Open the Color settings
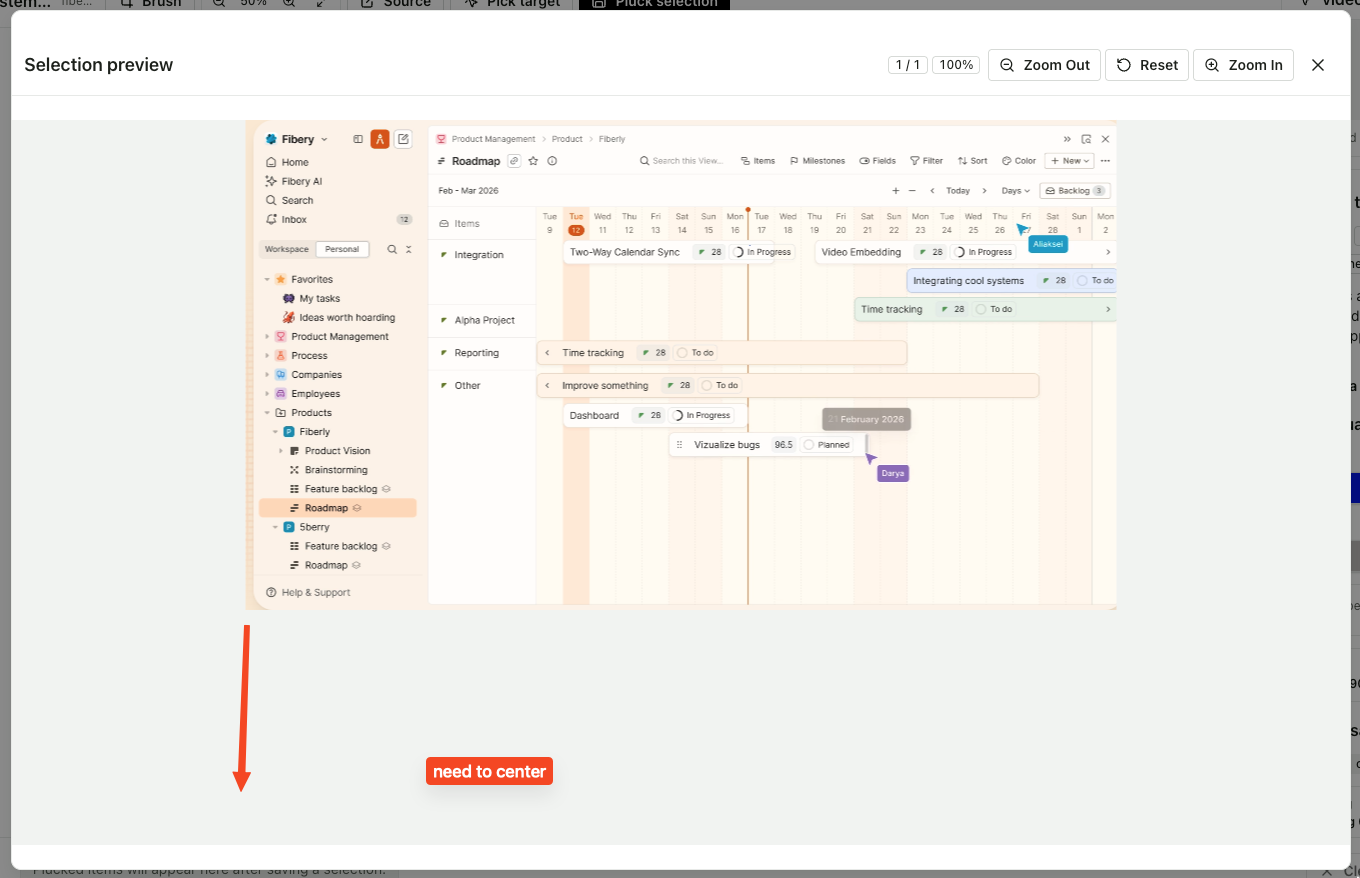Viewport: 1360px width, 878px height. pos(1019,160)
